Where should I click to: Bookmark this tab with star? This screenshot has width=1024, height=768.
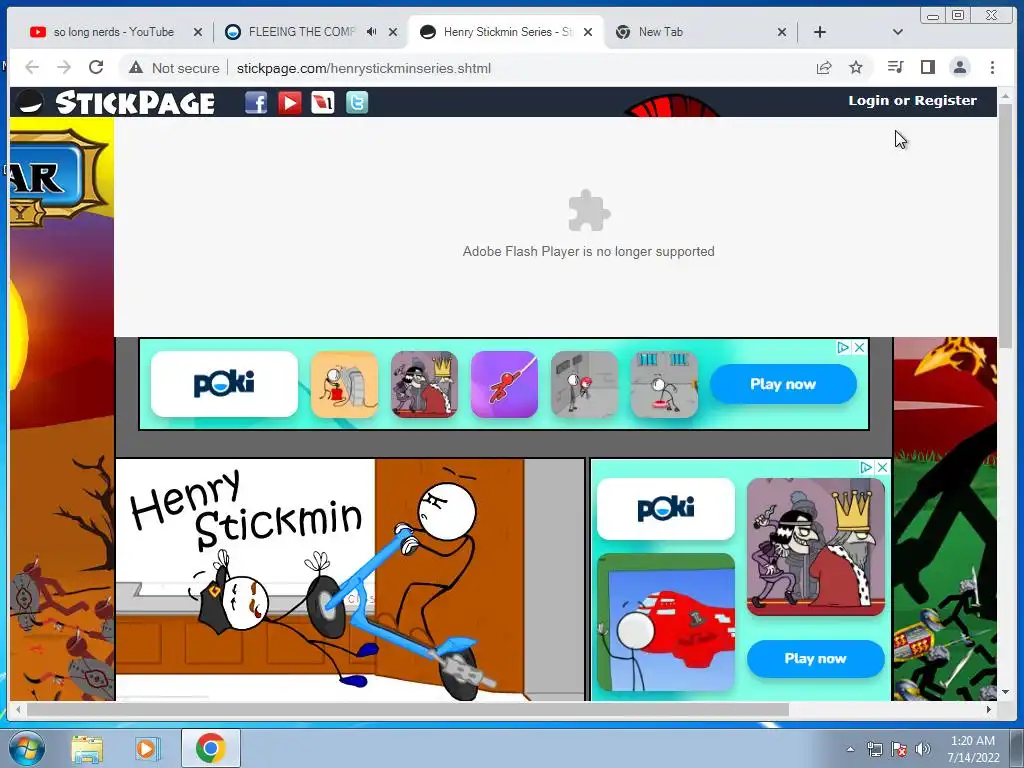856,67
